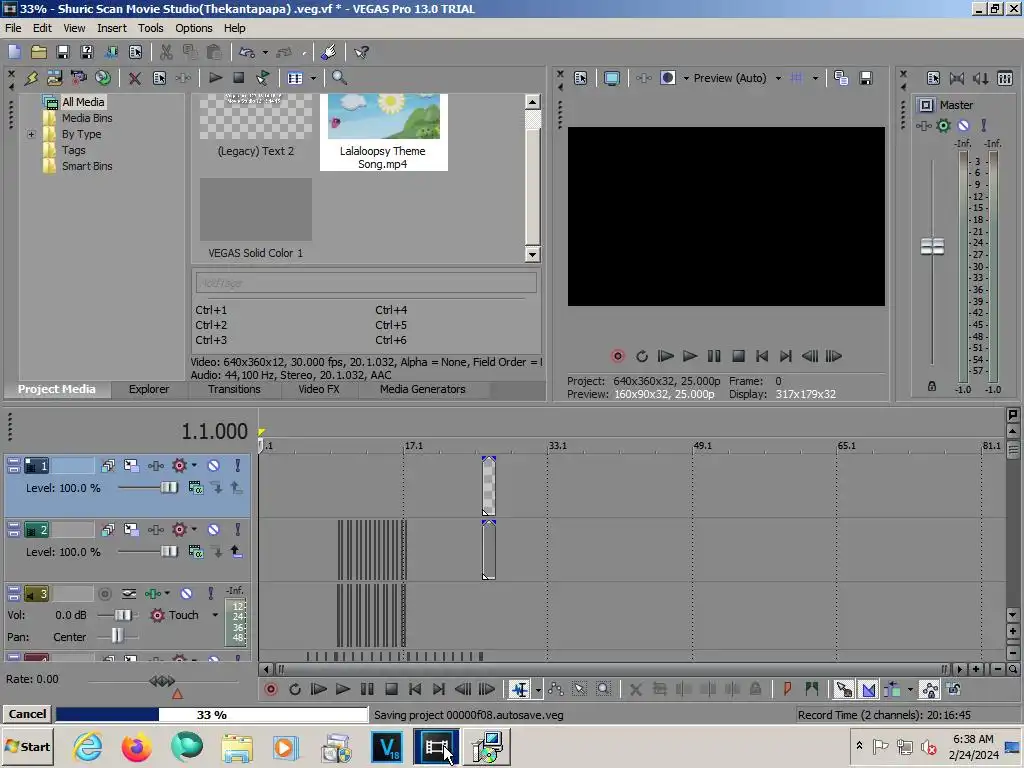Image resolution: width=1024 pixels, height=768 pixels.
Task: Open audio track 3 Touch automation dropdown
Action: point(215,615)
